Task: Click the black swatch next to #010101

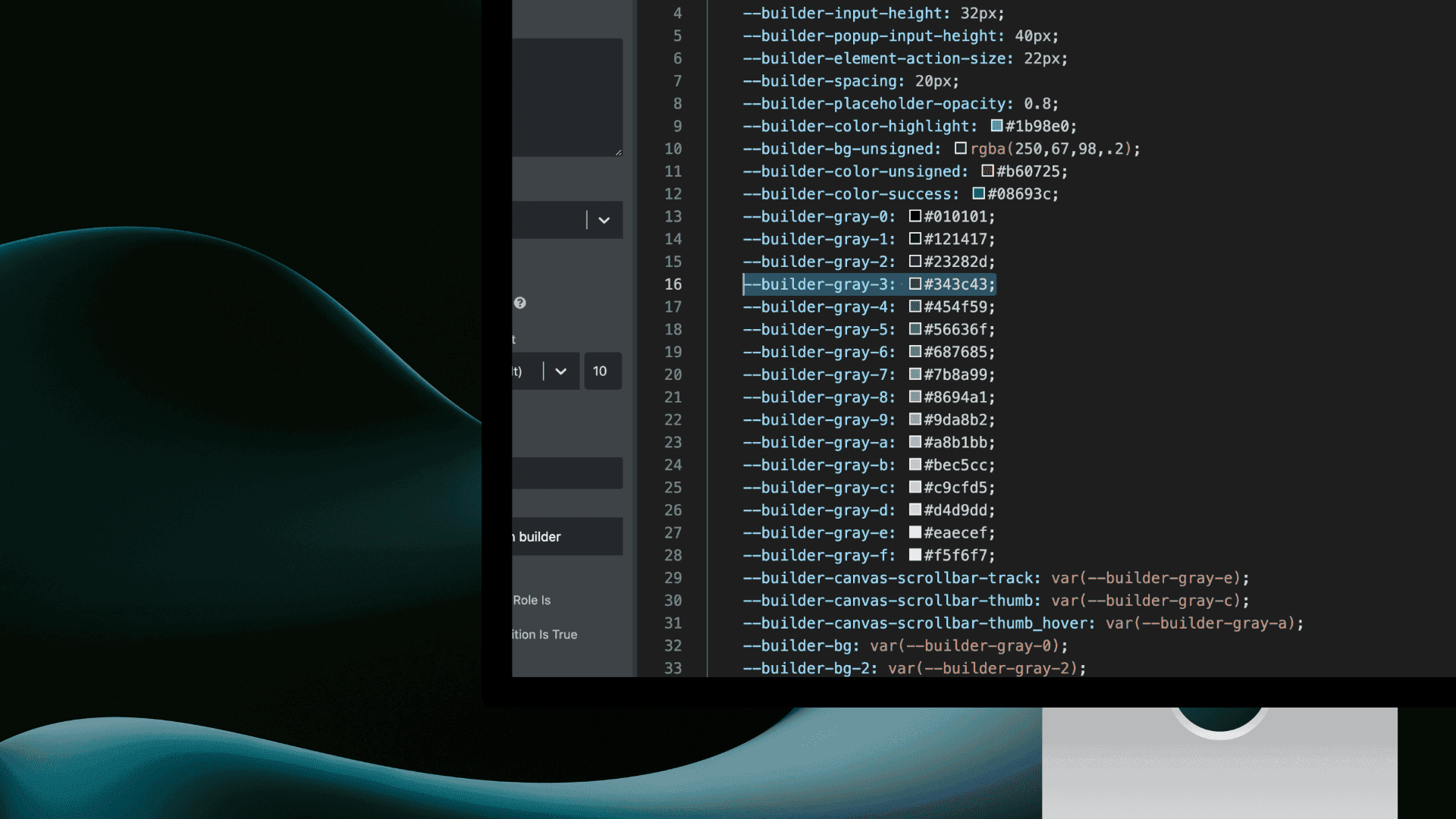Action: tap(915, 216)
